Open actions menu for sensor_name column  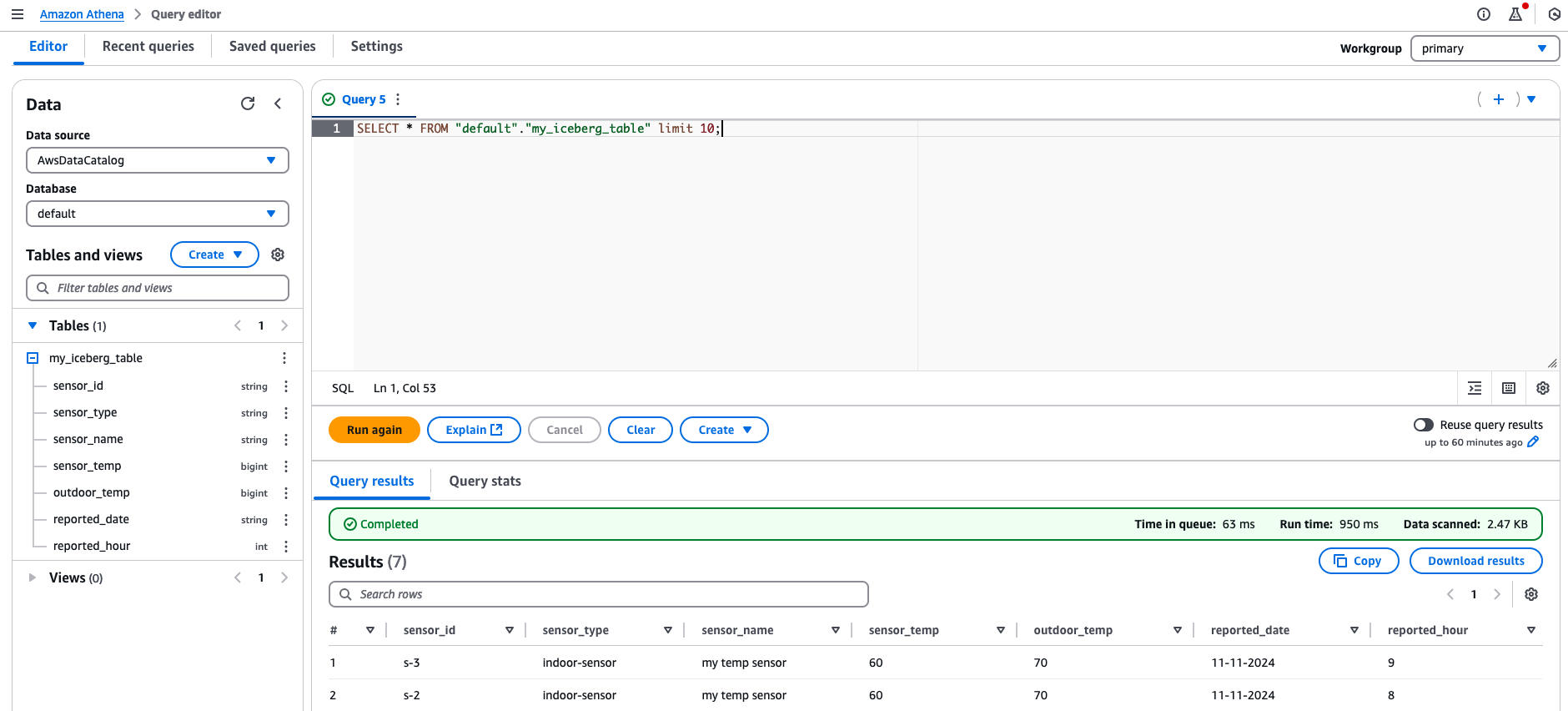tap(286, 440)
